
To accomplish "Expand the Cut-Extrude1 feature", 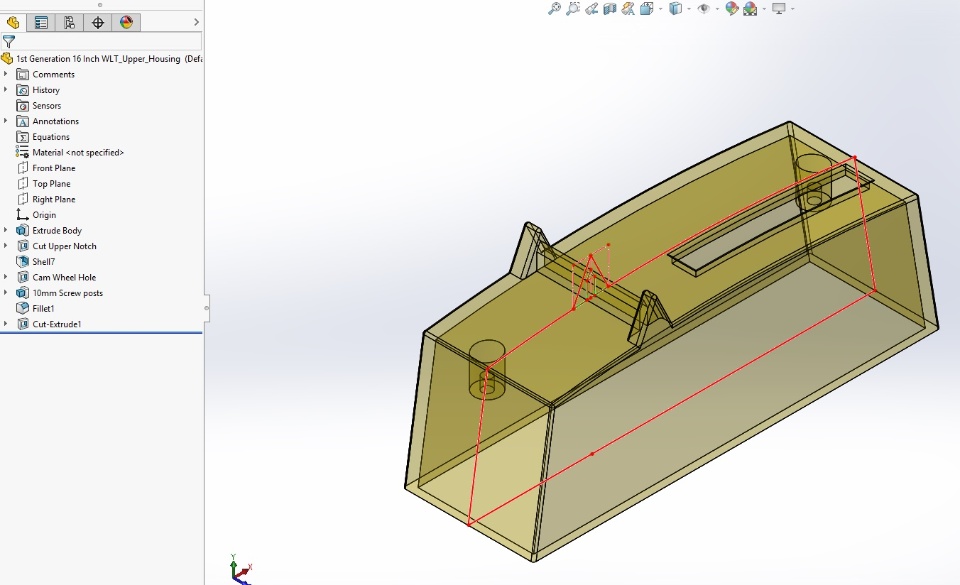I will tap(6, 324).
